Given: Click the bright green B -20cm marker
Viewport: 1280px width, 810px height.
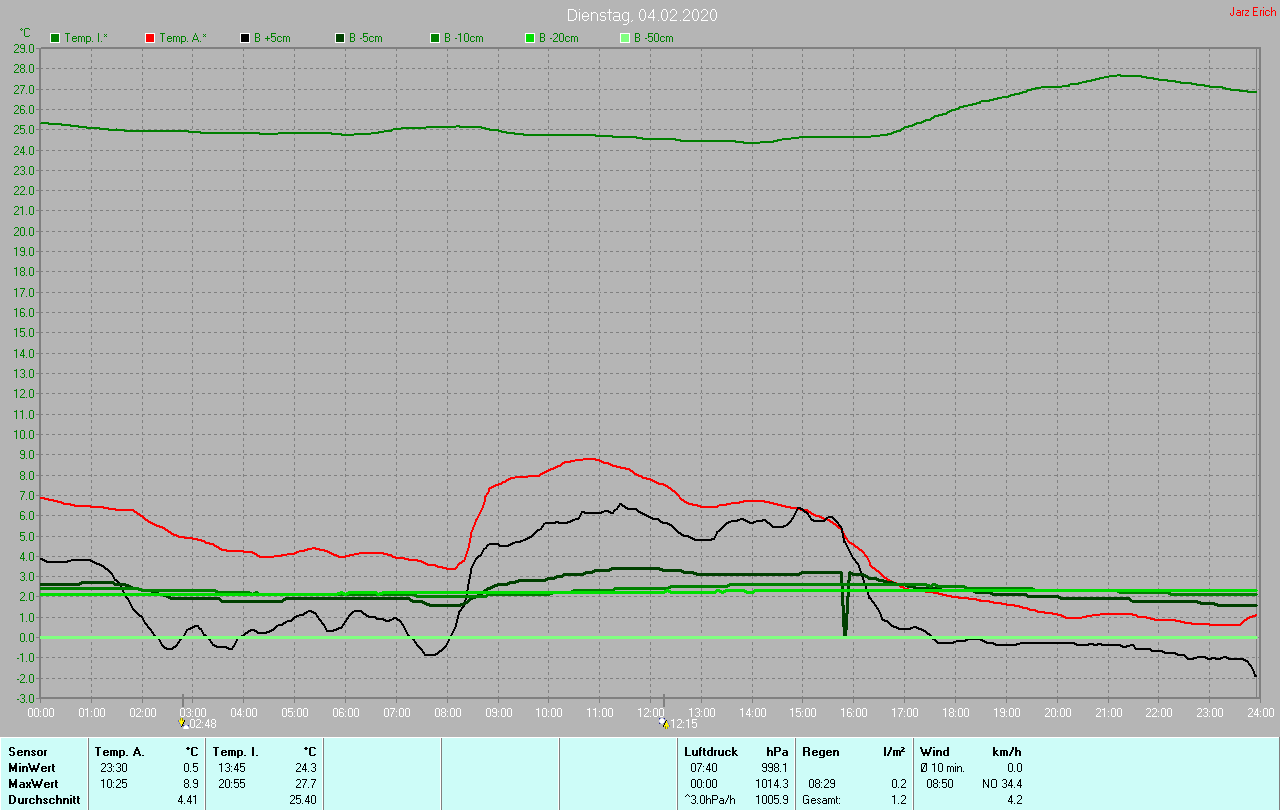Looking at the screenshot, I should pos(530,38).
